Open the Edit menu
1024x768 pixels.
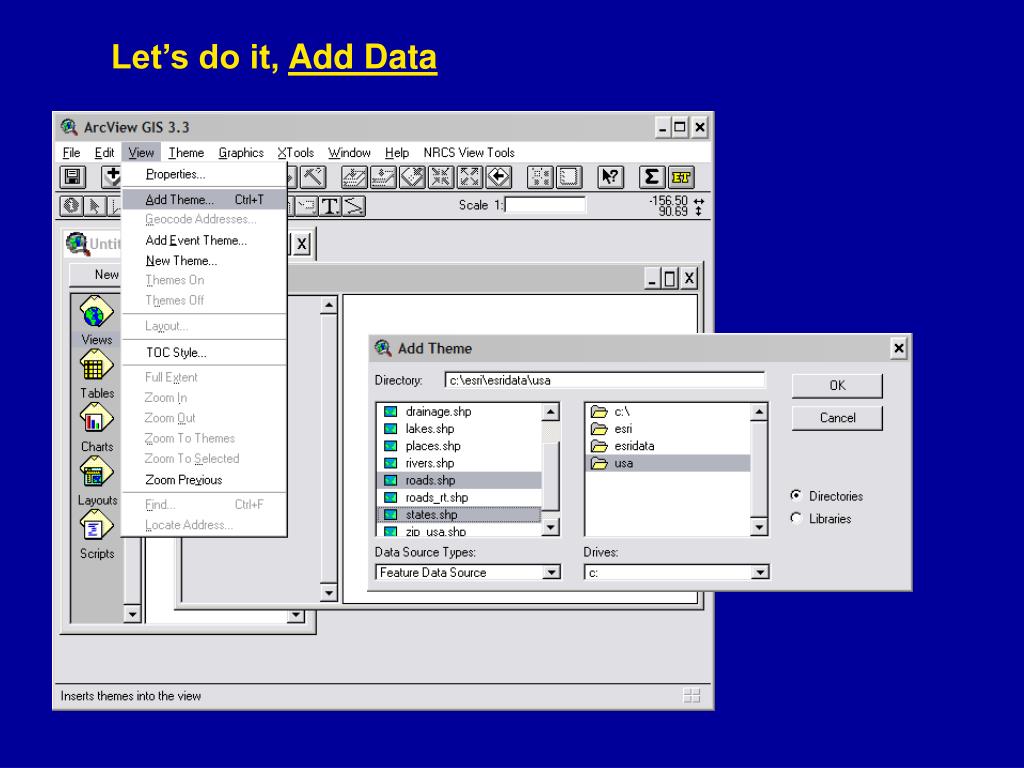click(x=104, y=152)
